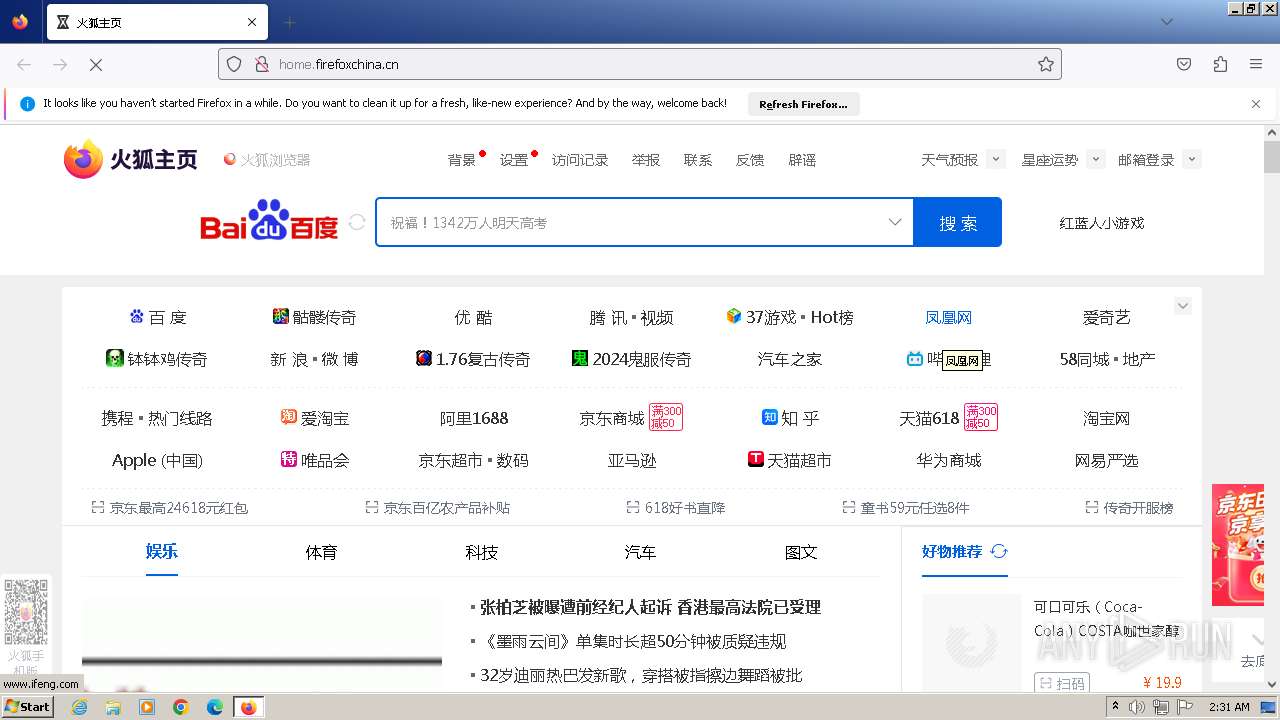Stop loading the page in the toolbar

click(x=96, y=64)
